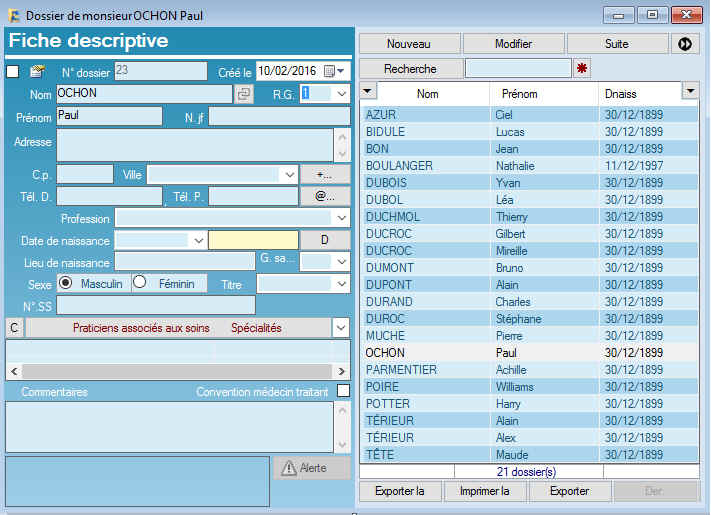Click the link icon next to Nom field
The image size is (711, 515).
(244, 94)
